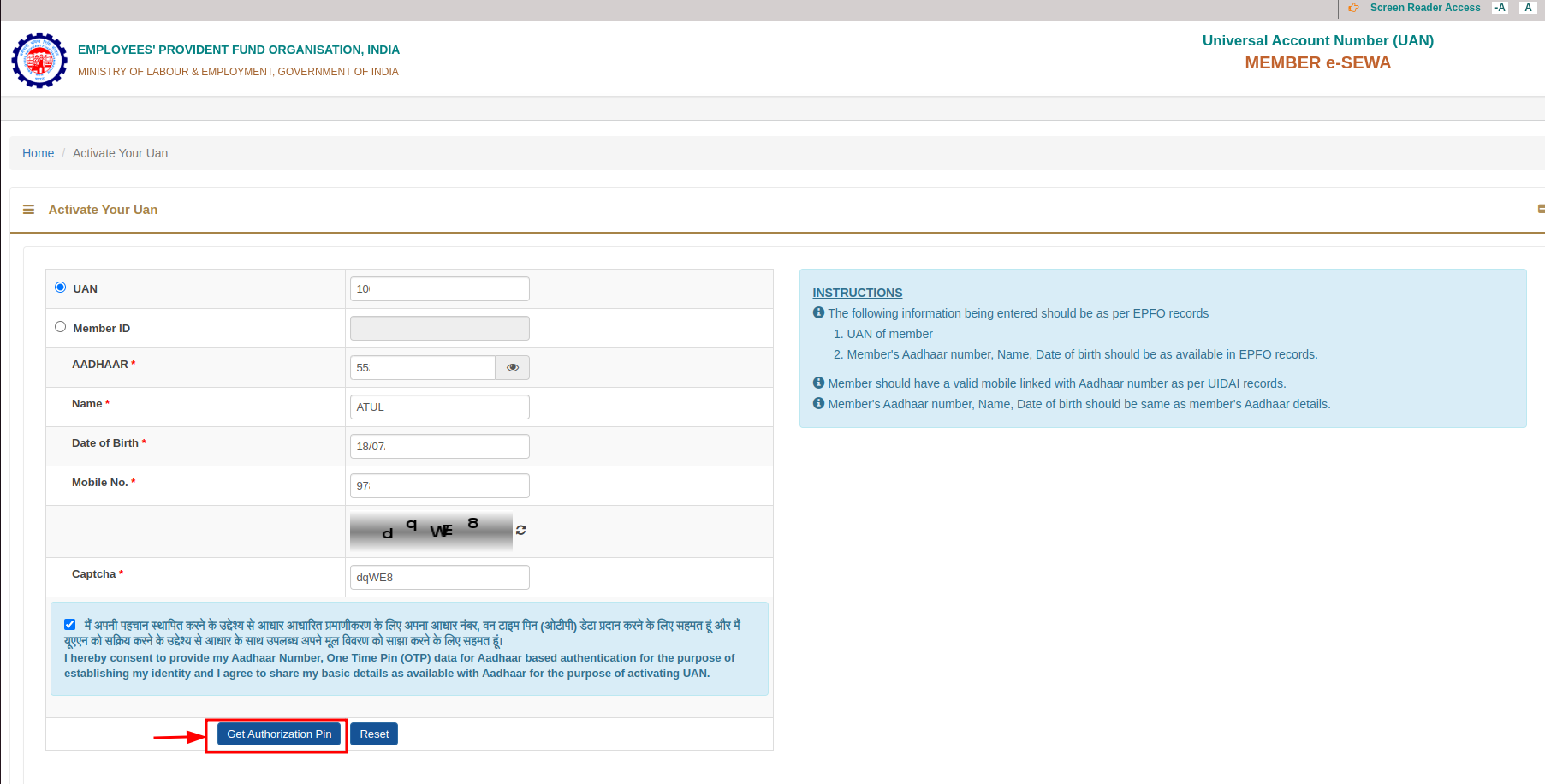Click the 'UAN of member' instruction line
The height and width of the screenshot is (784, 1545).
883,334
